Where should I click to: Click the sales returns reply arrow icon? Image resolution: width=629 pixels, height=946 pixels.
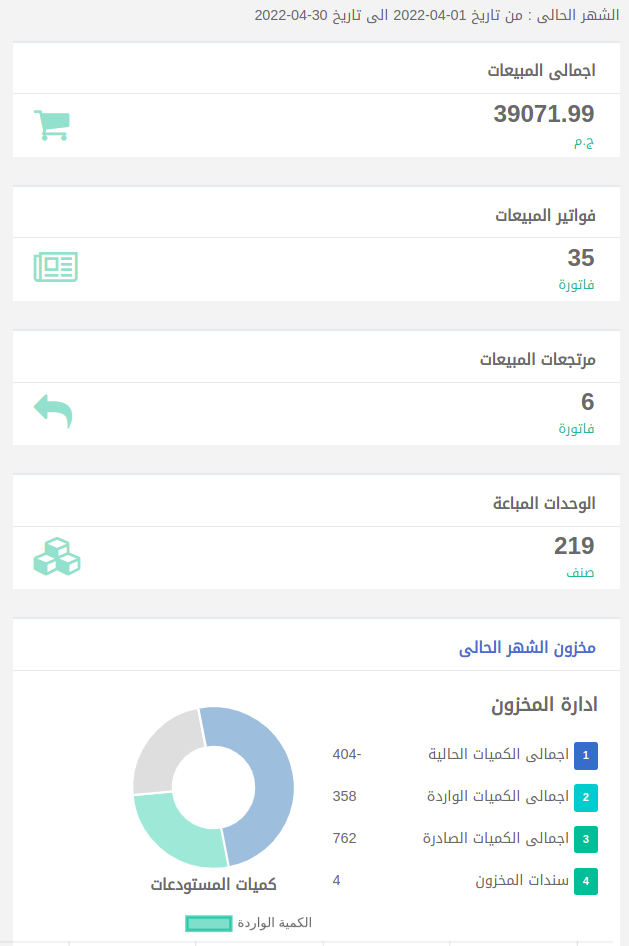pyautogui.click(x=53, y=411)
